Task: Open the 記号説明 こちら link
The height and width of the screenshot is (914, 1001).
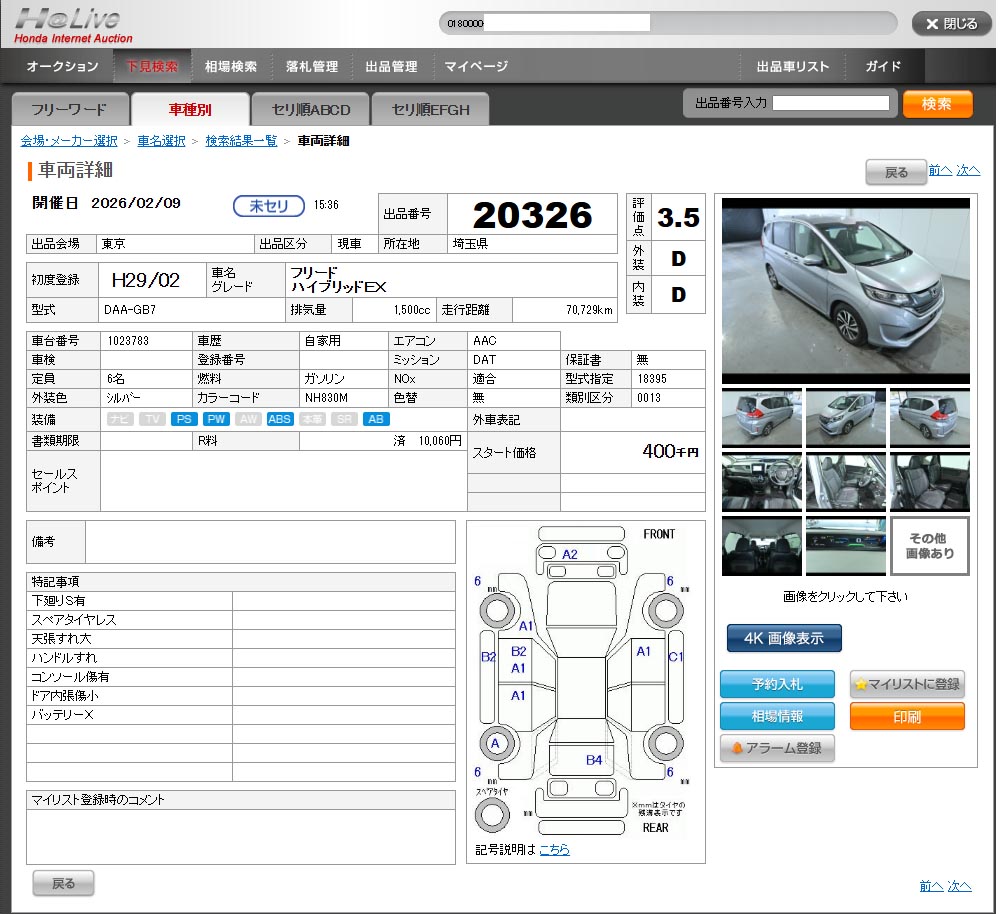Action: pos(554,849)
